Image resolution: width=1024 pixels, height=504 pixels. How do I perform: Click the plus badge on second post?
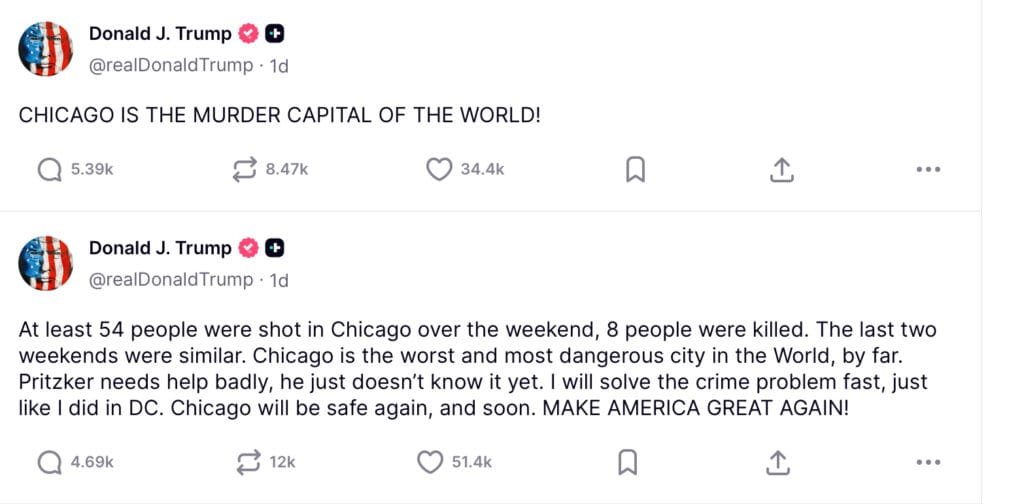click(x=275, y=248)
